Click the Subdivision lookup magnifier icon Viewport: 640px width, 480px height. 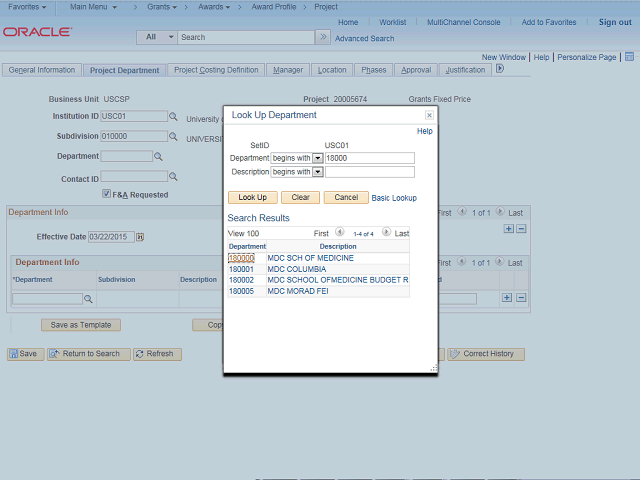click(x=173, y=136)
